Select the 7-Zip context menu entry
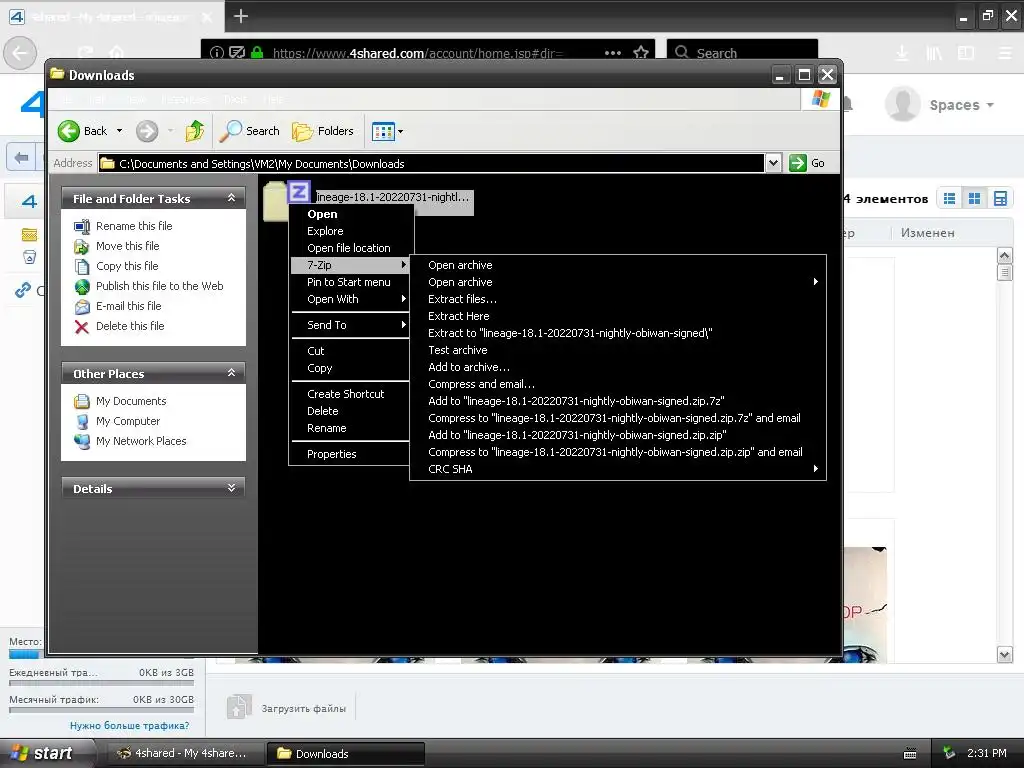The image size is (1024, 768). pos(350,265)
